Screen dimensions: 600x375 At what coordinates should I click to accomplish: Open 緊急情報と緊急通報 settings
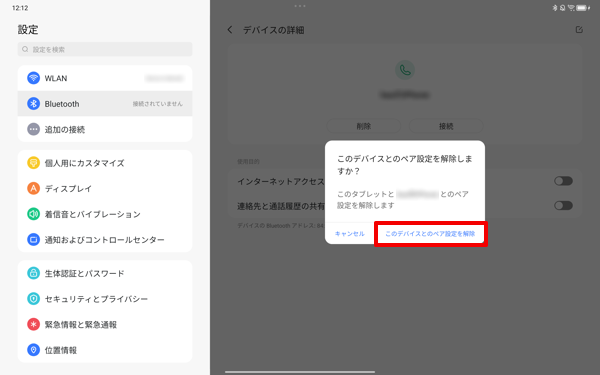[105, 324]
